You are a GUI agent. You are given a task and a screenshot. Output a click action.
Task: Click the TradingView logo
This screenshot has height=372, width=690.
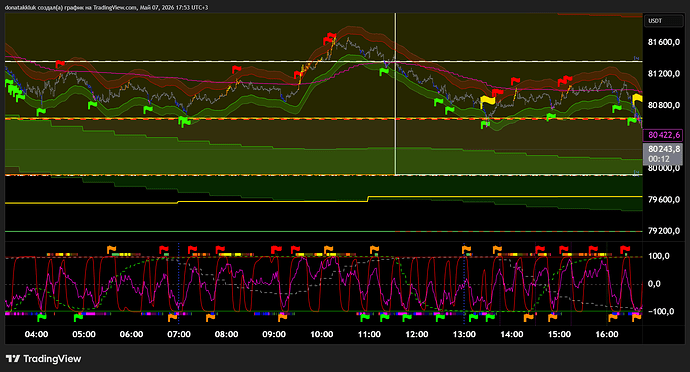[44, 359]
